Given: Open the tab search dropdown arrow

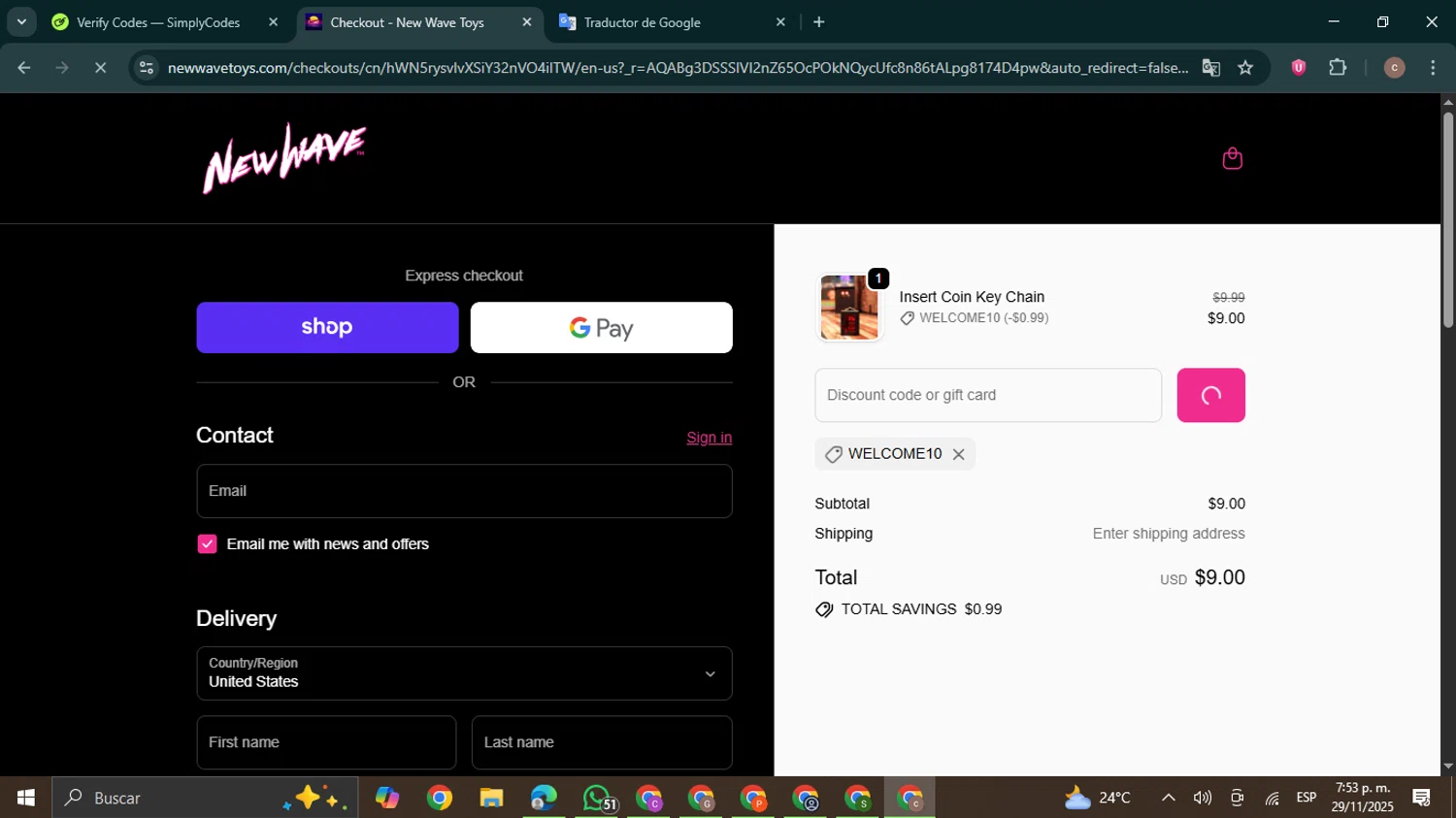Looking at the screenshot, I should [21, 22].
